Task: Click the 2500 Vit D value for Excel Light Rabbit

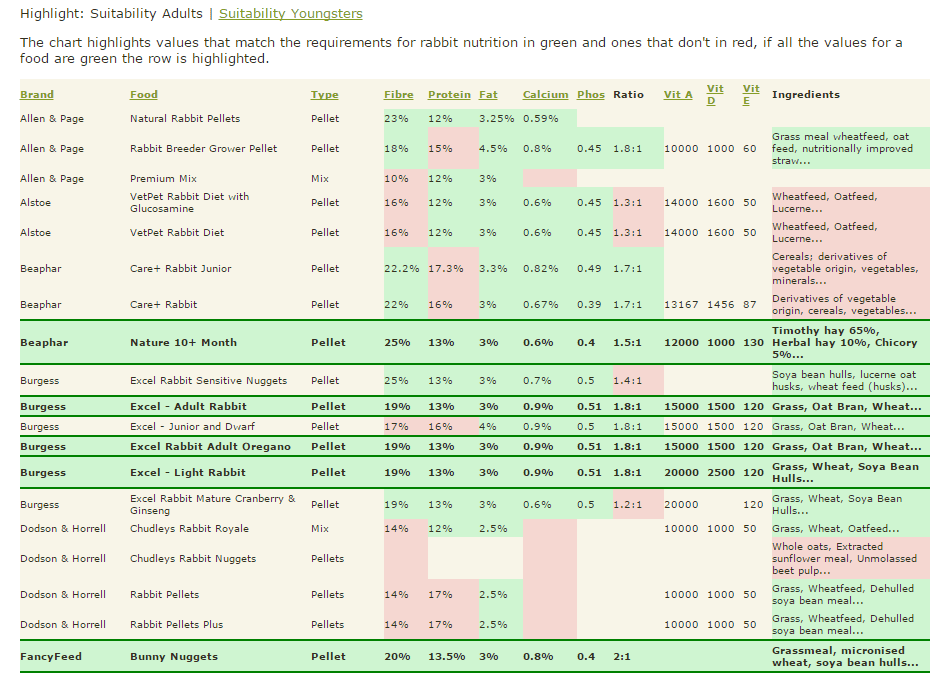Action: pos(721,472)
